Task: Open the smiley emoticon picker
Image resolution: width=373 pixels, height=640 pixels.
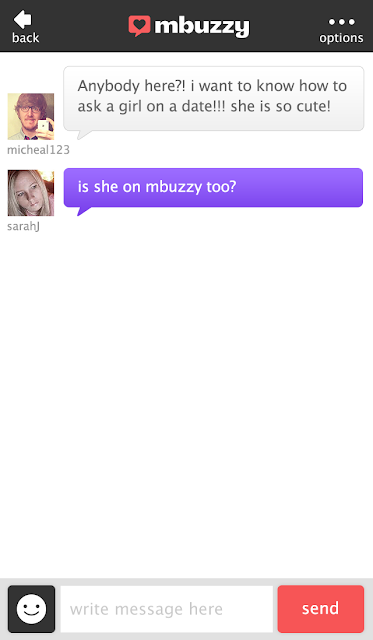Action: pos(31,609)
